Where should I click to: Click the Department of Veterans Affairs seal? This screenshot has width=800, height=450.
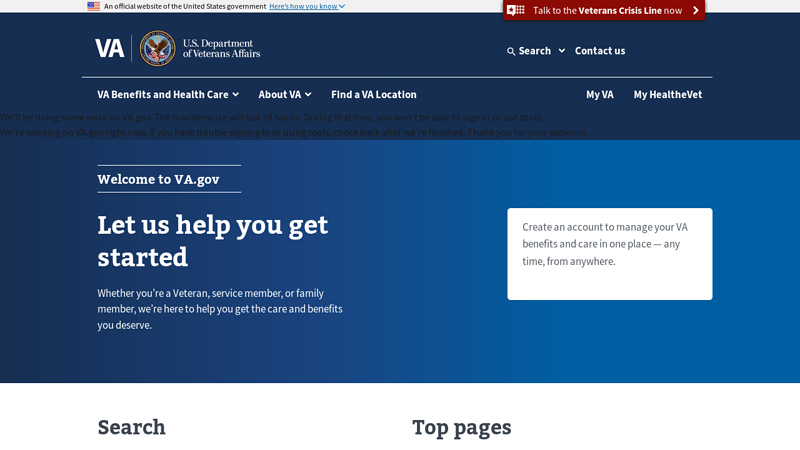157,48
